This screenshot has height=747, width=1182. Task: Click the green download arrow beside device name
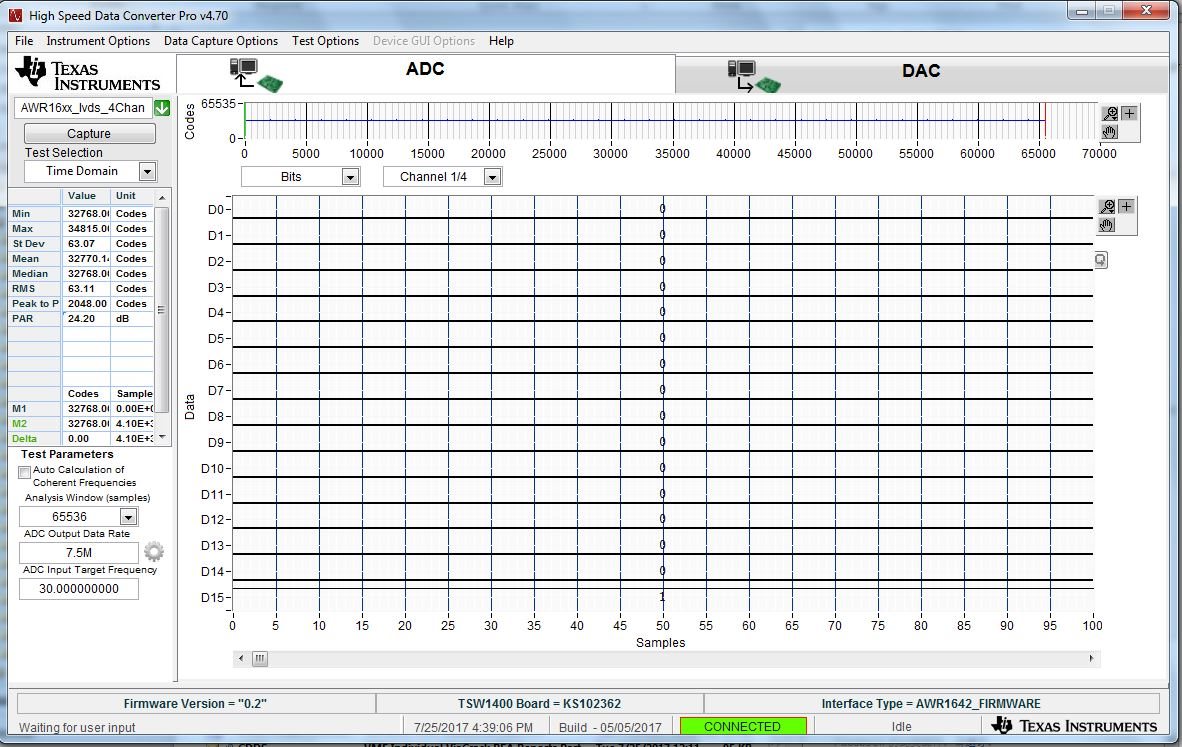(162, 108)
